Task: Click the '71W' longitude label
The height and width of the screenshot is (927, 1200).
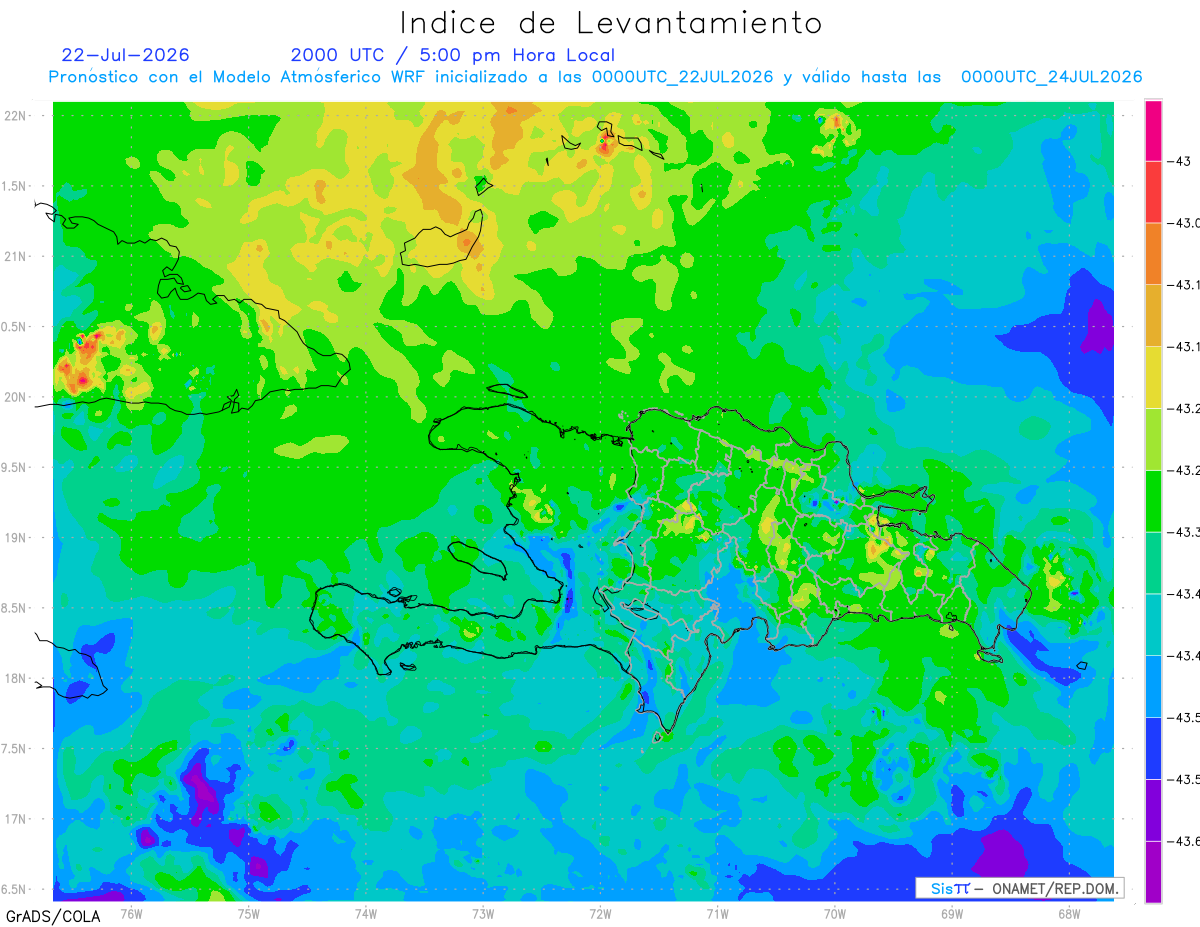Action: pos(718,913)
